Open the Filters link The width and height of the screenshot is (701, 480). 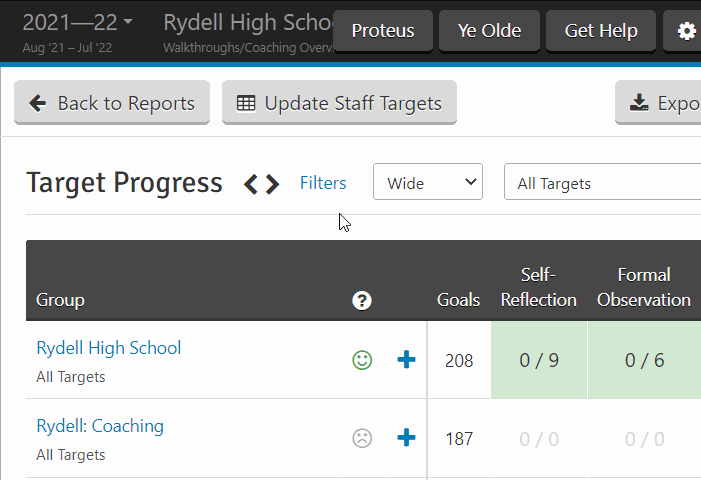click(x=323, y=183)
